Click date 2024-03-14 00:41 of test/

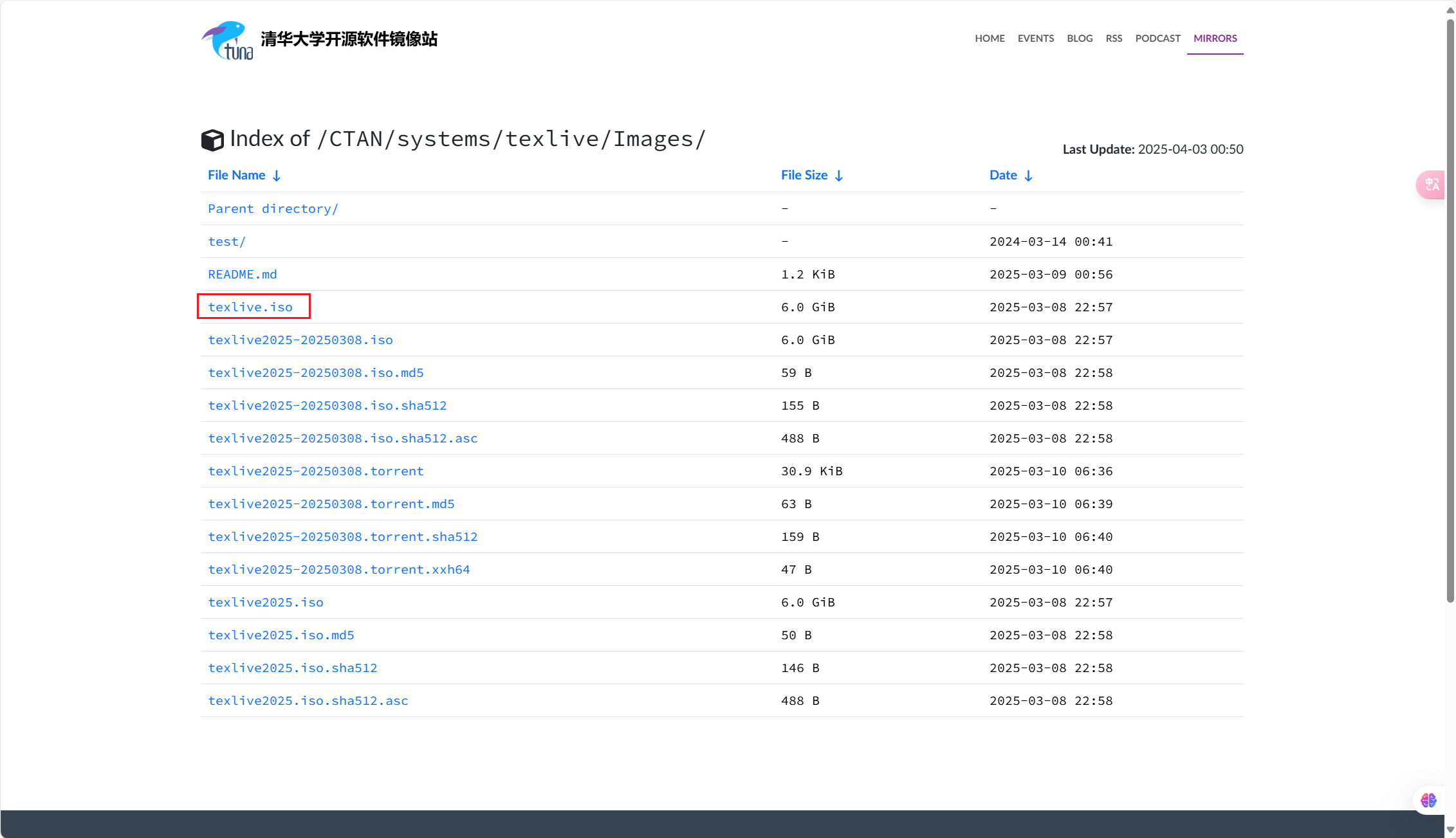click(1051, 241)
